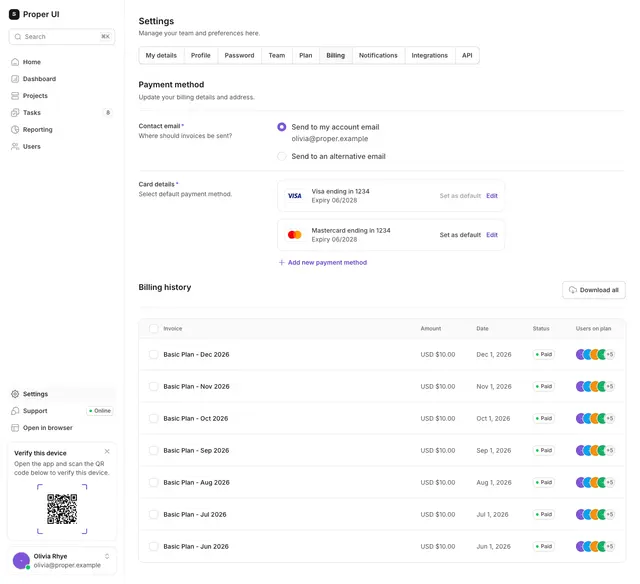The image size is (640, 584).
Task: Click user avatars for Jun 2026 invoice
Action: click(x=595, y=546)
